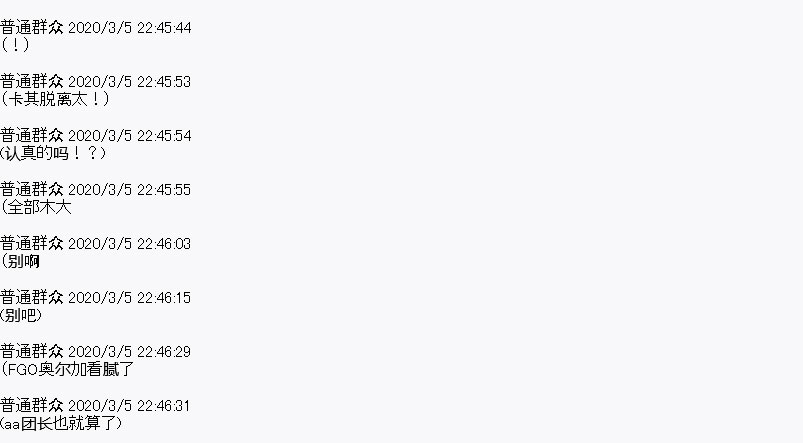Click the 22:45:54 post header
803x443 pixels.
click(96, 136)
